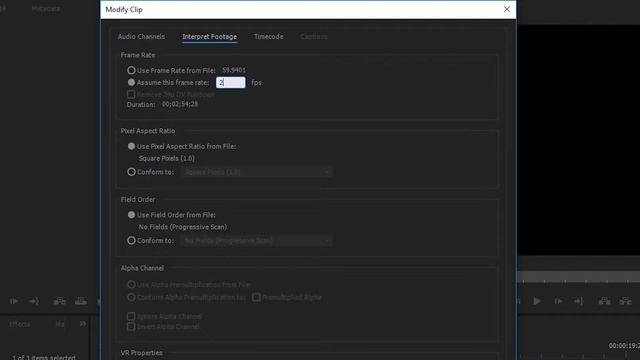Screen dimensions: 640x360
Task: Click the Program monitor time ruler bar
Action: pos(579,277)
